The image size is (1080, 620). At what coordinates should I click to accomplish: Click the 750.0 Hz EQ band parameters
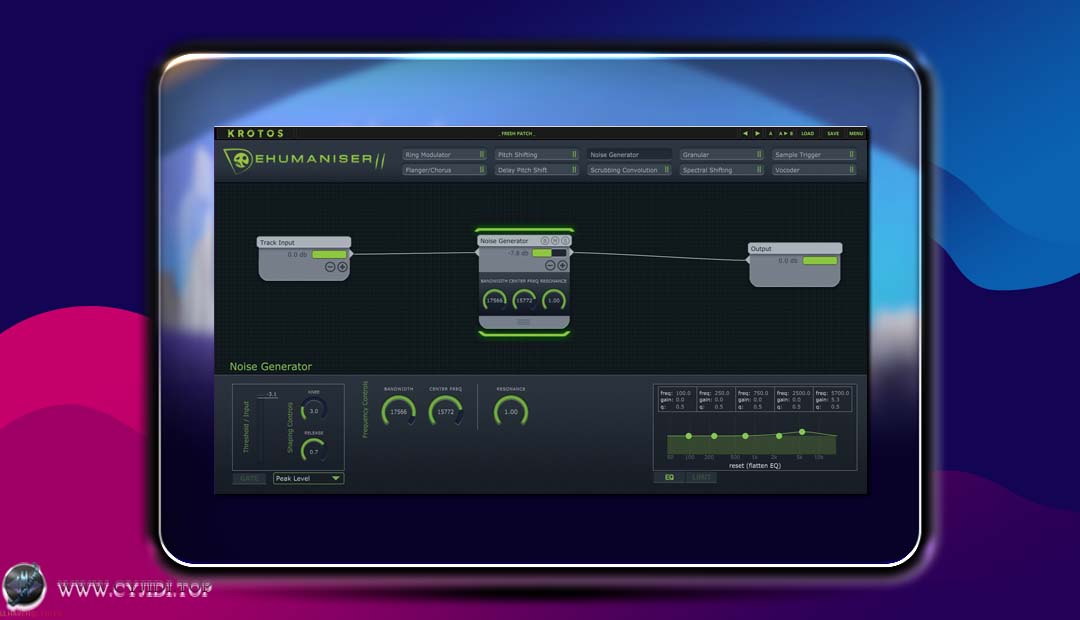pyautogui.click(x=754, y=400)
